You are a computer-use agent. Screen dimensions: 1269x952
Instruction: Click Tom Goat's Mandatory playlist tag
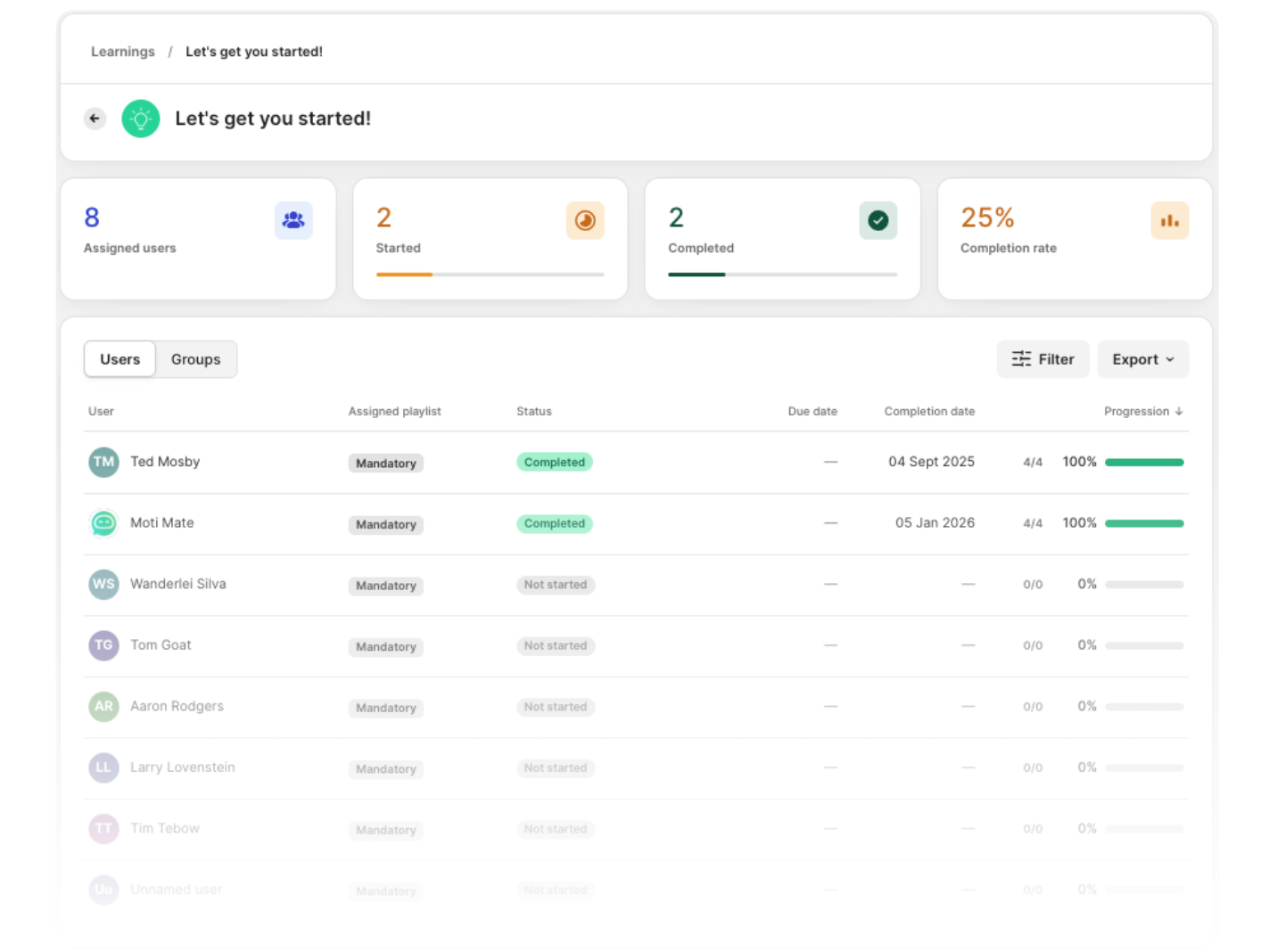[x=386, y=647]
